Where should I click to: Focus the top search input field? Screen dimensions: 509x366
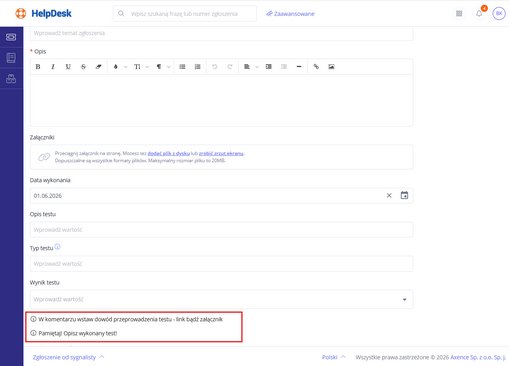click(185, 14)
